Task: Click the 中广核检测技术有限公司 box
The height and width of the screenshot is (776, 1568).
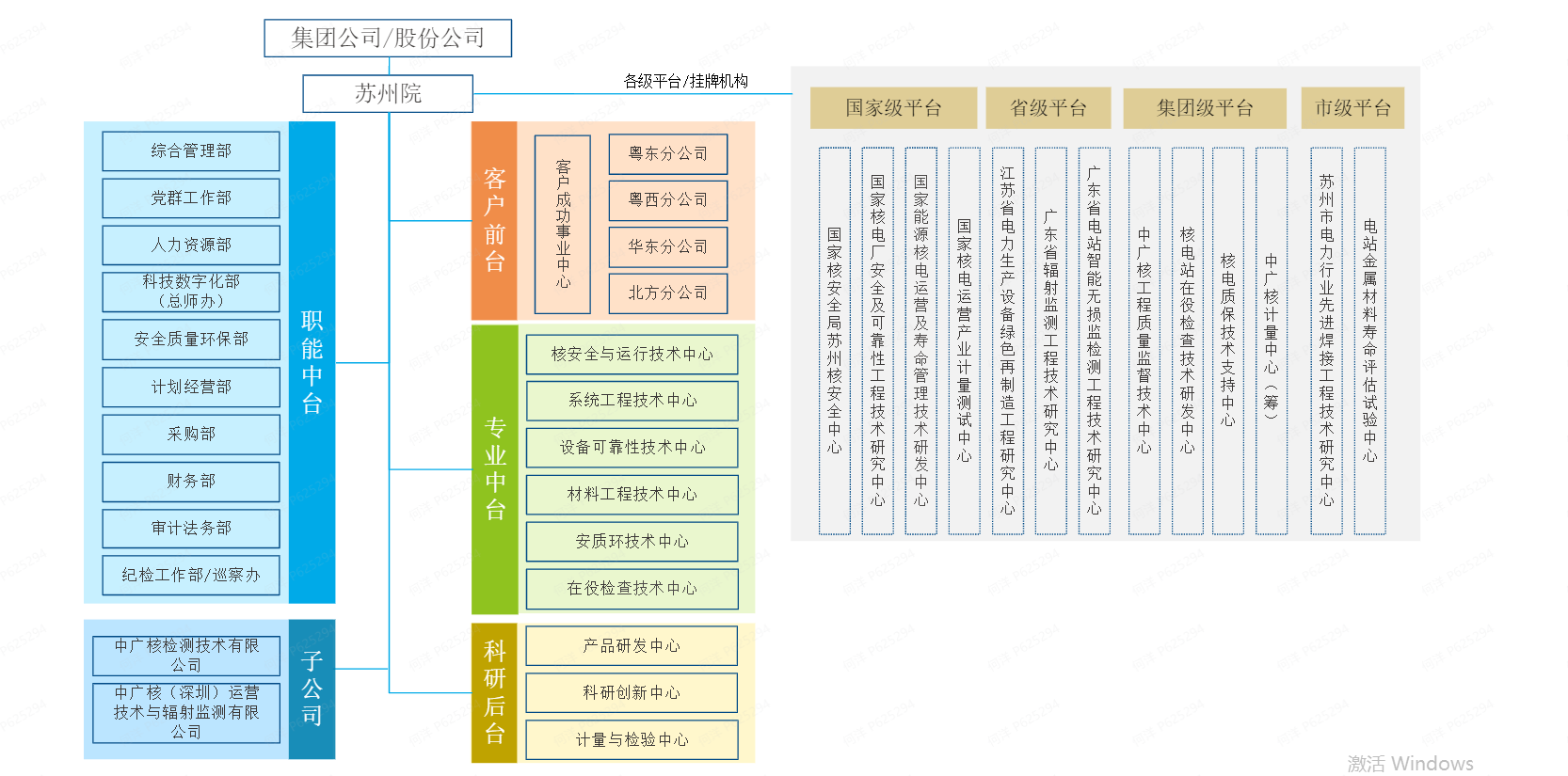Action: (186, 656)
